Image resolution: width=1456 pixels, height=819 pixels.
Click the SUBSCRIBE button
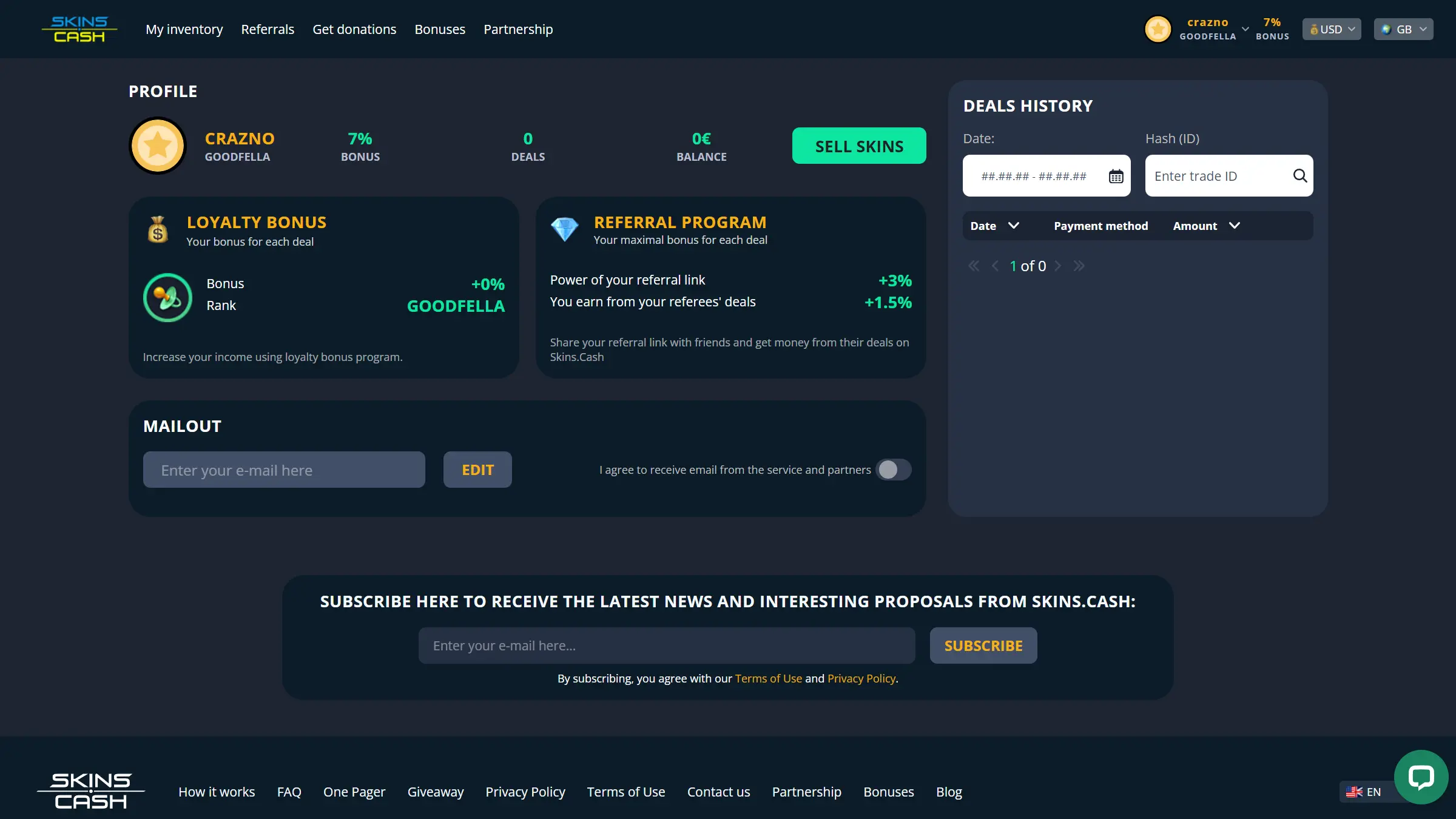(x=983, y=645)
